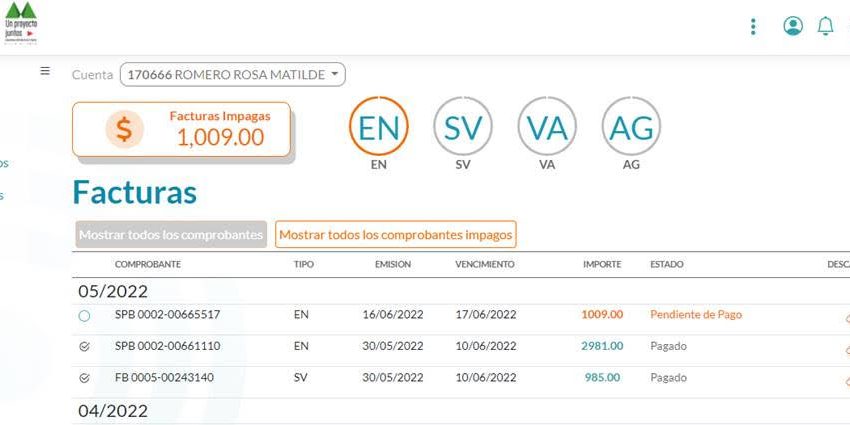Image resolution: width=850 pixels, height=425 pixels.
Task: Select the SV service circle icon
Action: pyautogui.click(x=462, y=128)
